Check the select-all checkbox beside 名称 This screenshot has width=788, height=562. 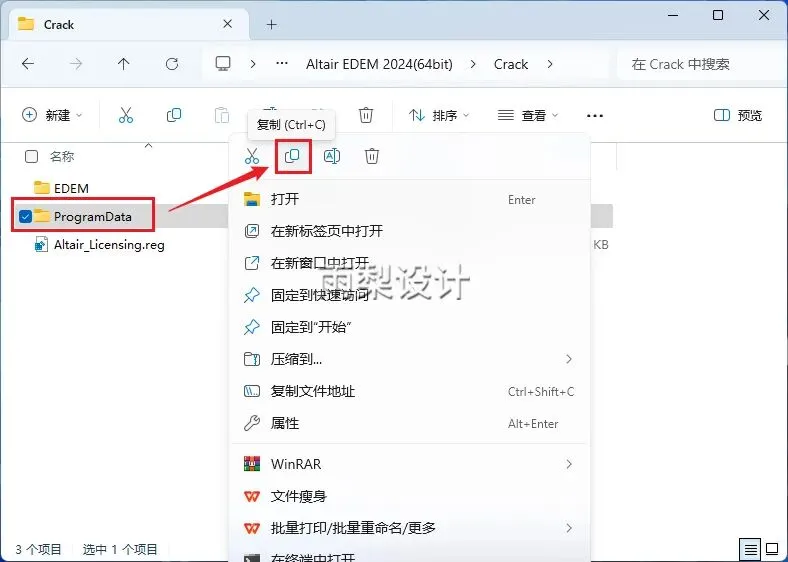31,156
